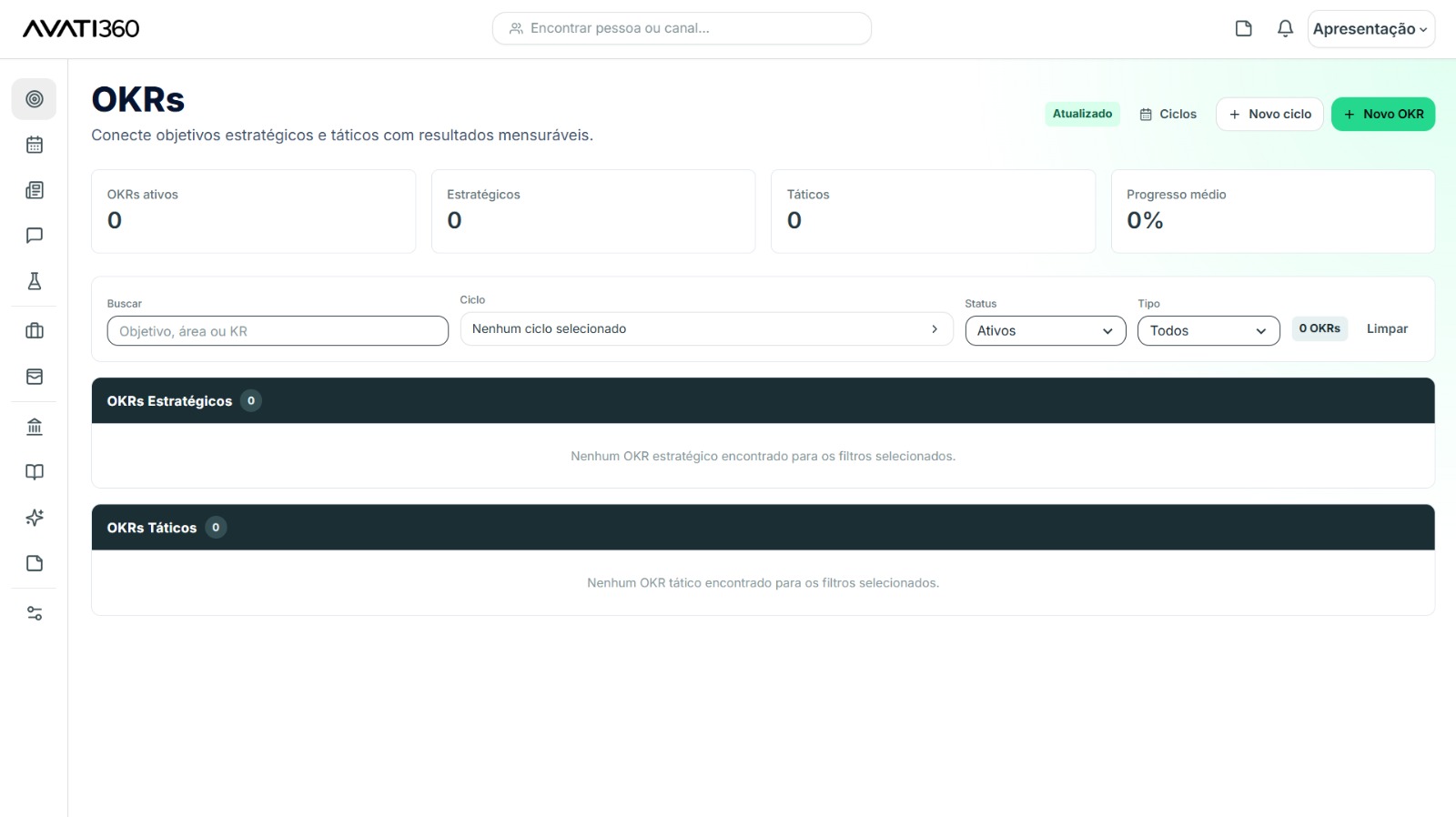Click the OKRs Estratégicos section header
This screenshot has width=1456, height=817.
pos(763,400)
